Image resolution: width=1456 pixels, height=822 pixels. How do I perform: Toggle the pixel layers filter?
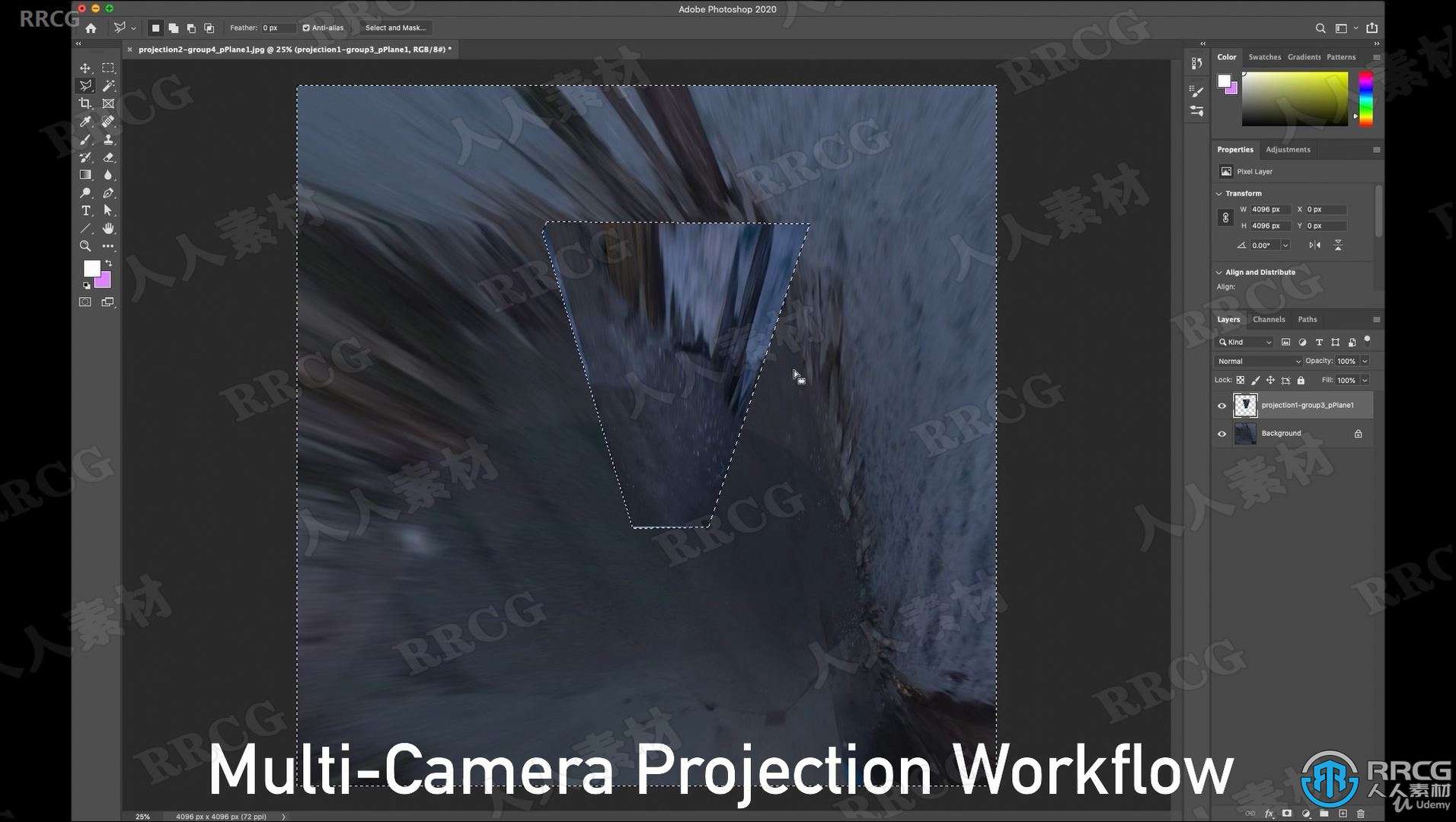(1285, 342)
